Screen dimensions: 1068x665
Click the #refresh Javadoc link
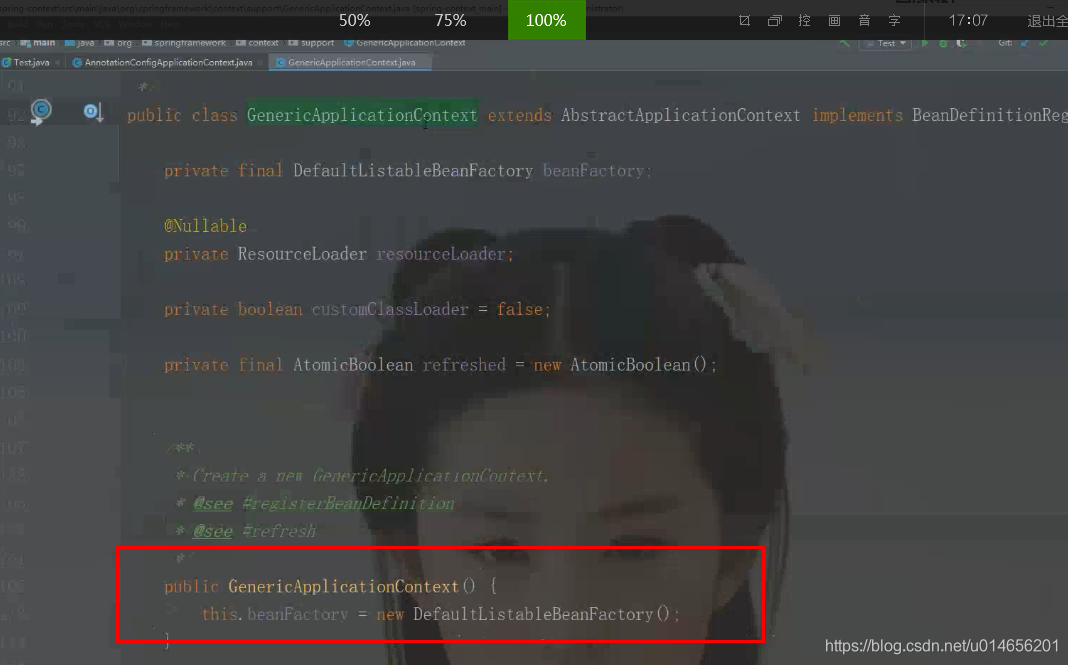coord(279,531)
